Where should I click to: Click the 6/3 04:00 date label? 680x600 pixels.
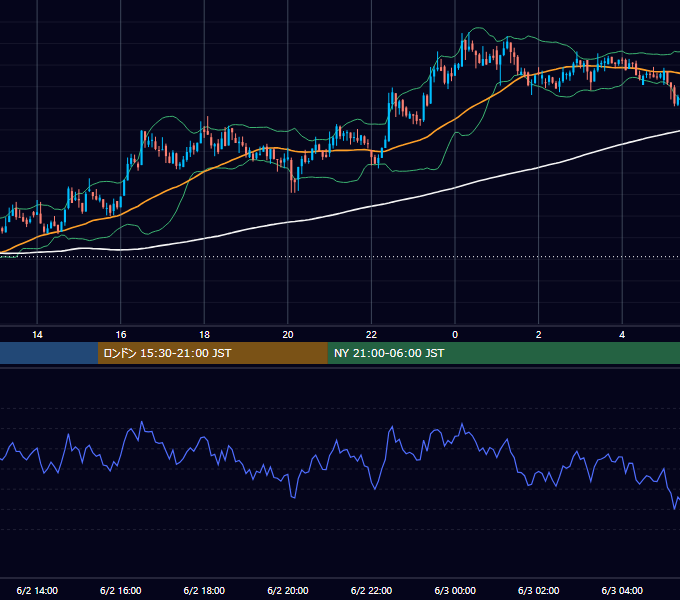622,590
